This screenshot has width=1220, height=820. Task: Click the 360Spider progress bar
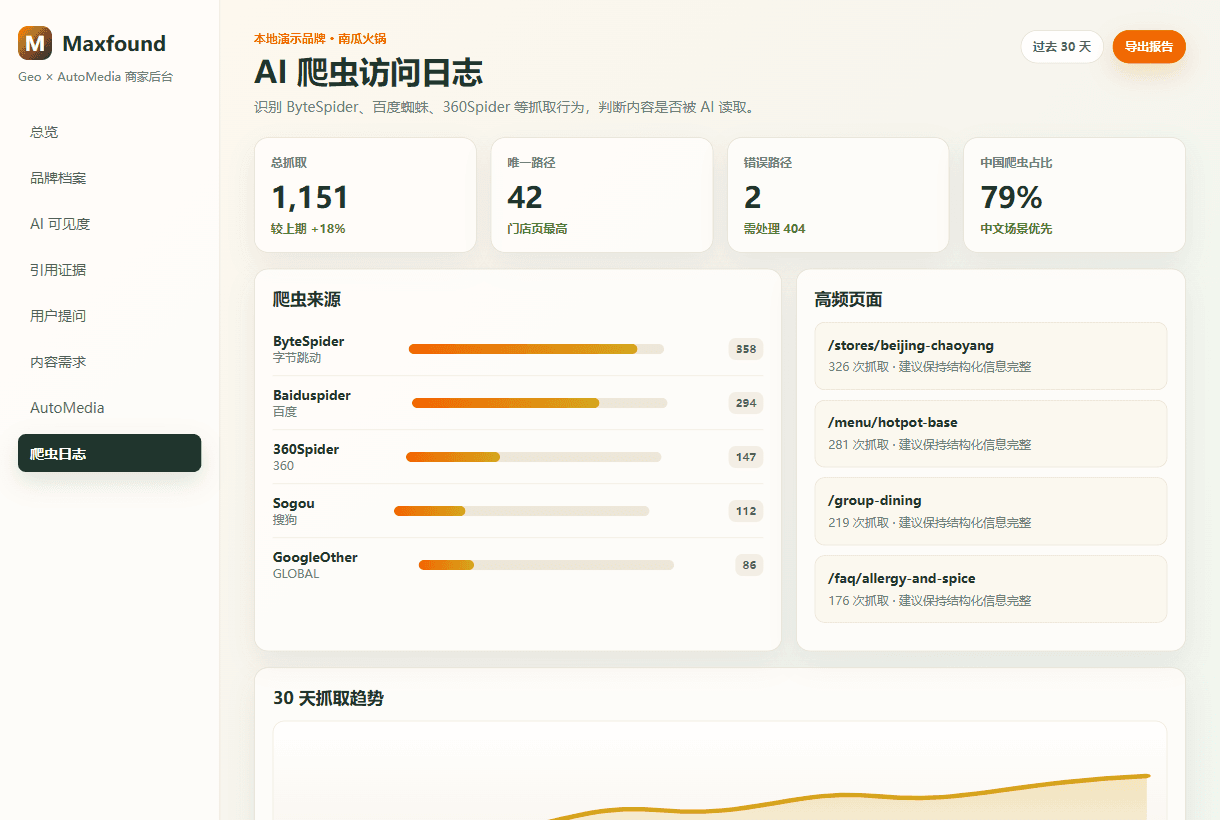click(x=533, y=457)
